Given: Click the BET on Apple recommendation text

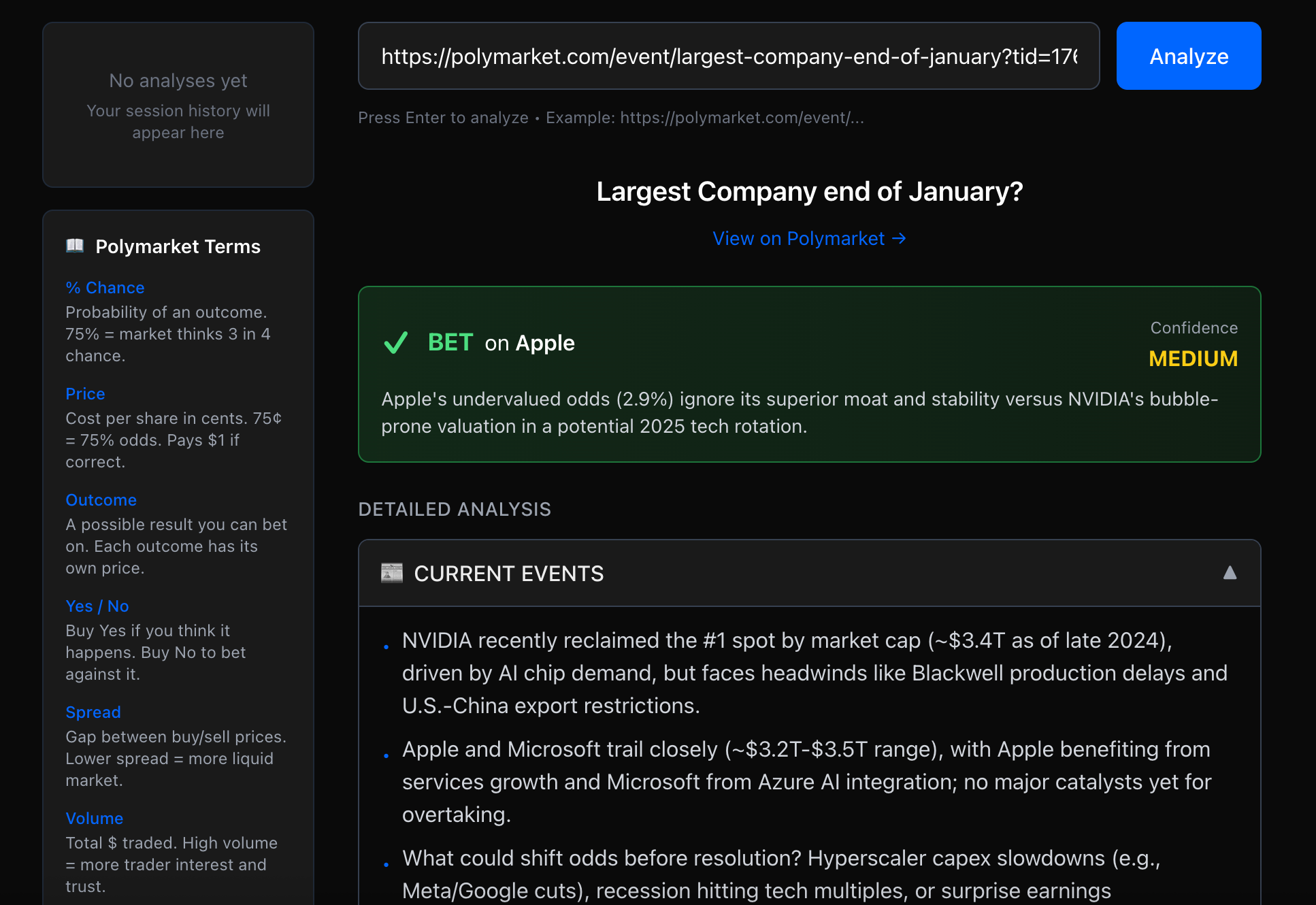Looking at the screenshot, I should tap(501, 343).
